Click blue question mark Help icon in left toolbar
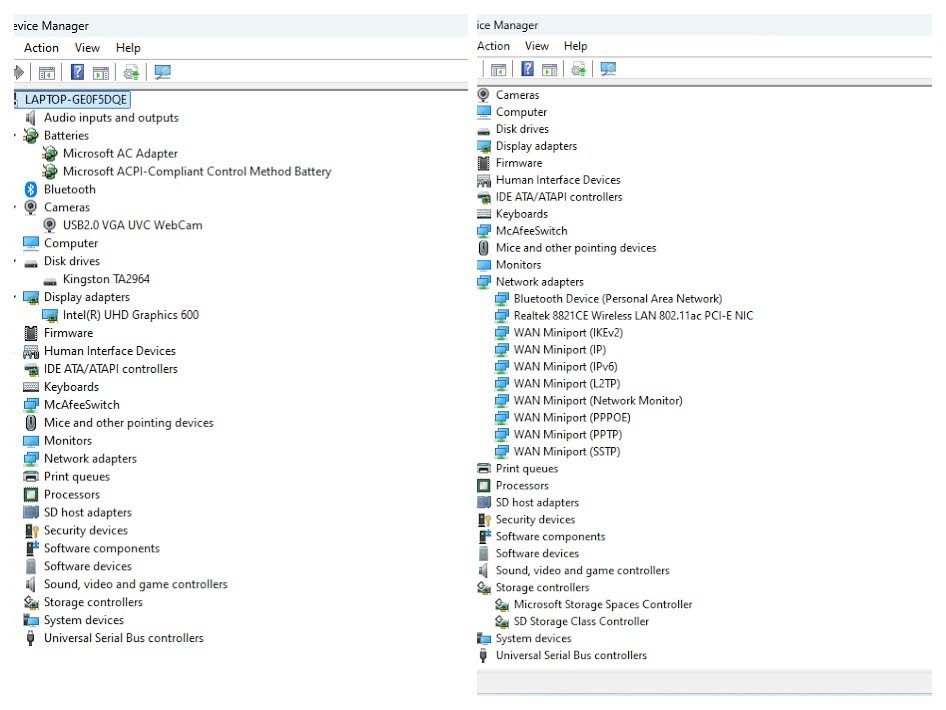The image size is (946, 710). (77, 72)
